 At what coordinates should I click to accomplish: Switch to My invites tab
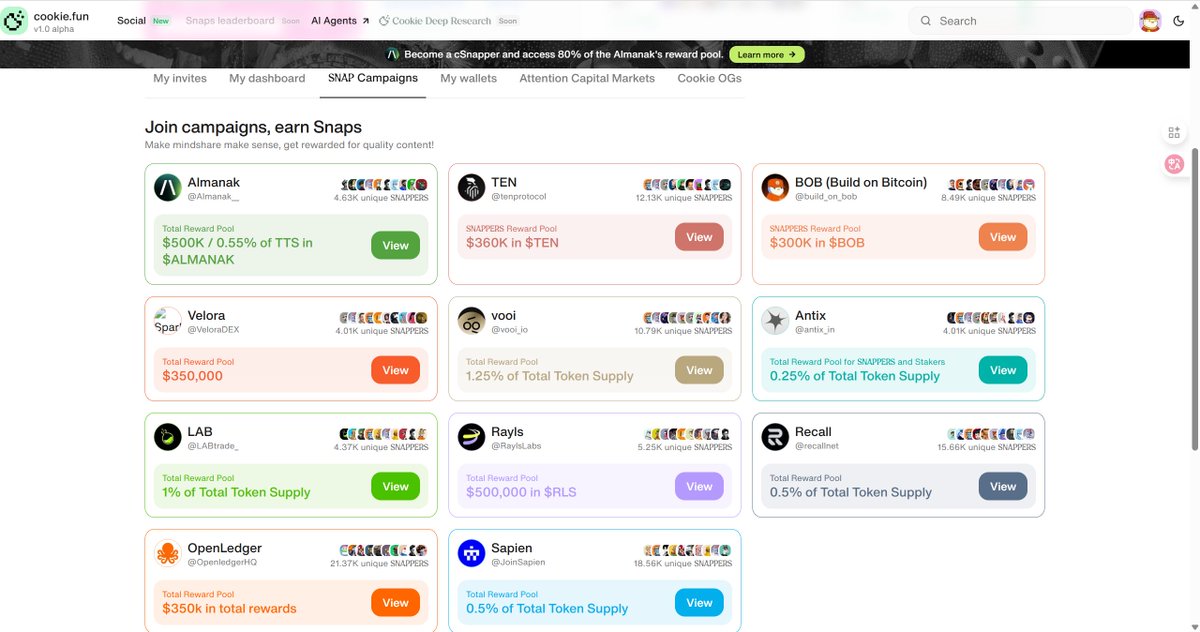tap(180, 78)
